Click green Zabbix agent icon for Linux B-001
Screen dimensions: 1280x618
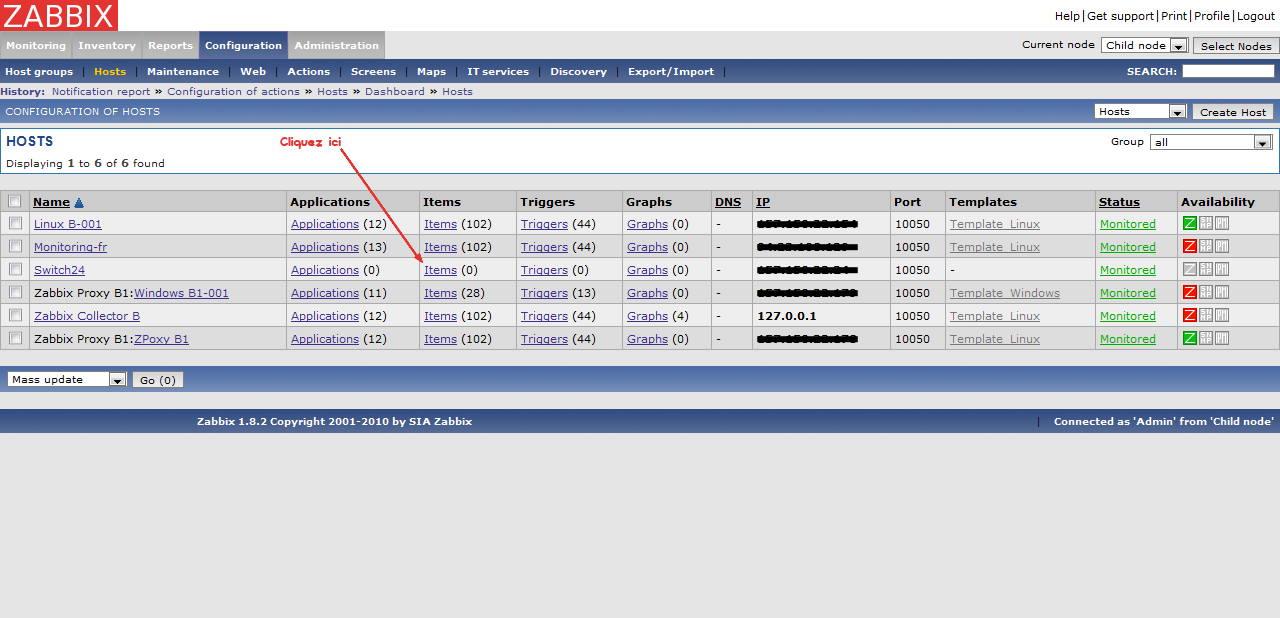pyautogui.click(x=1190, y=224)
